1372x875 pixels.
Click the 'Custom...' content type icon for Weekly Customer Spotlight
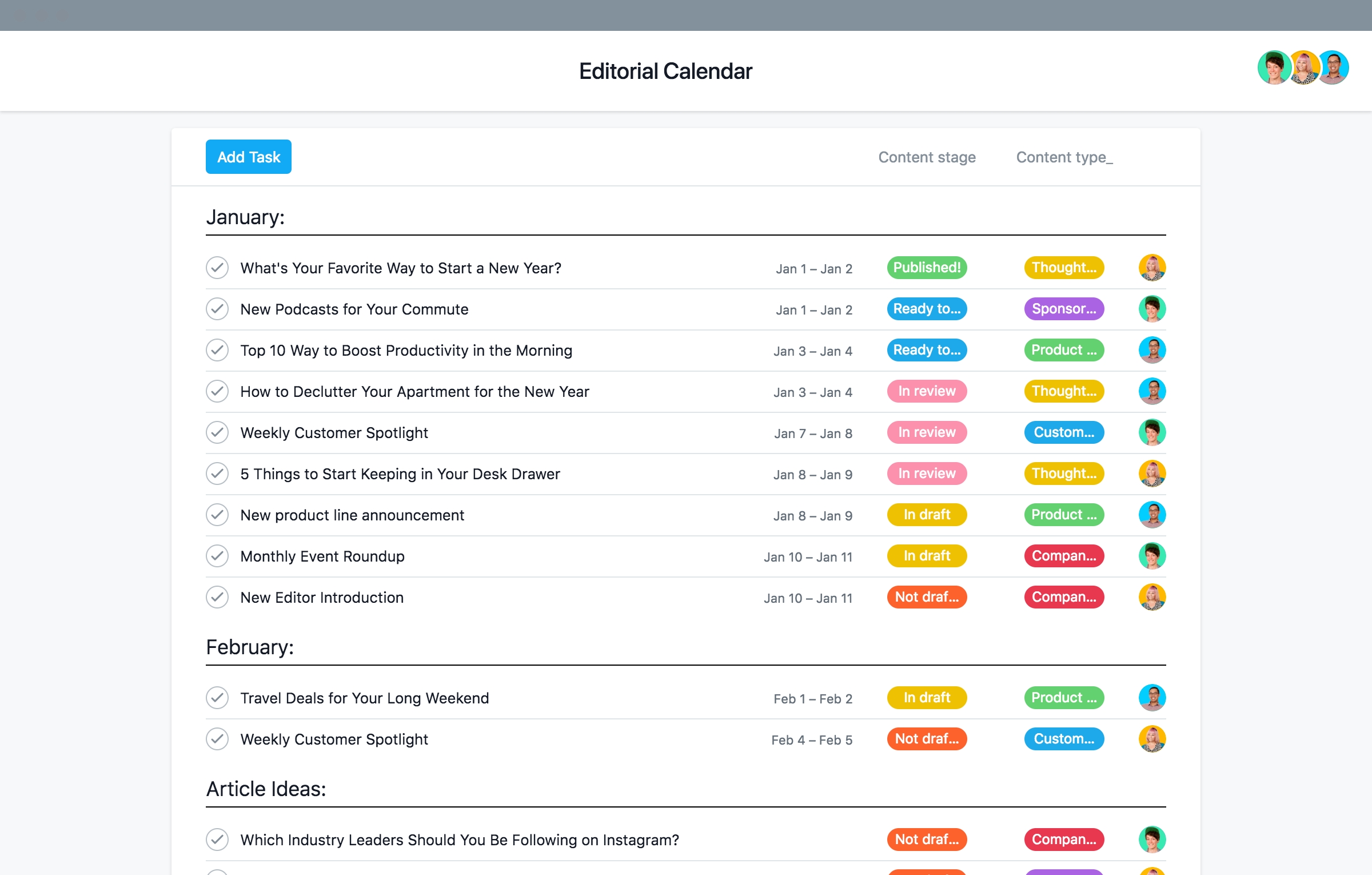1063,432
